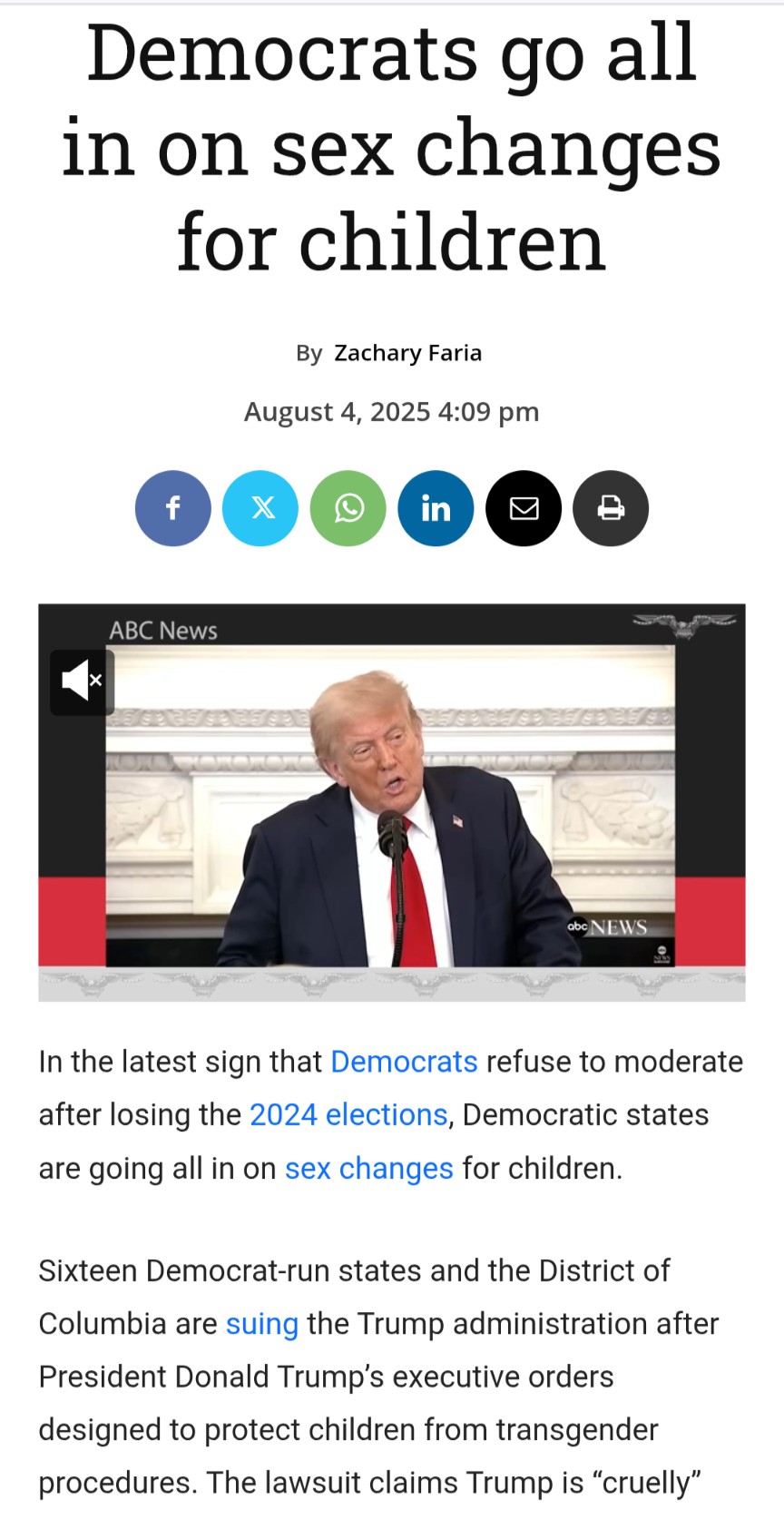784x1529 pixels.
Task: Follow the Democrats link
Action: pos(404,1062)
